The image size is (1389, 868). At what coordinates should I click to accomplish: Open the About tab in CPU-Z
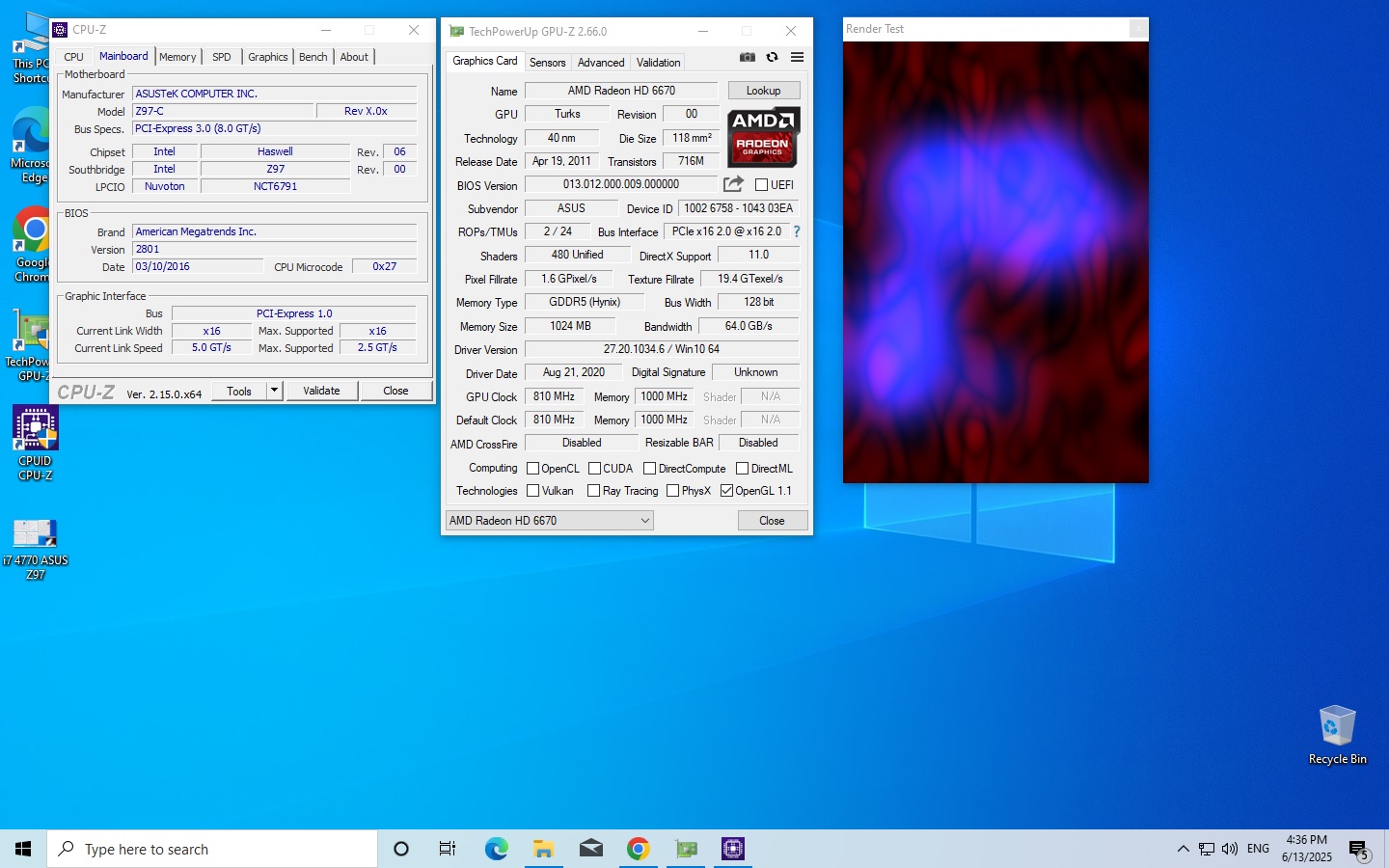tap(354, 57)
